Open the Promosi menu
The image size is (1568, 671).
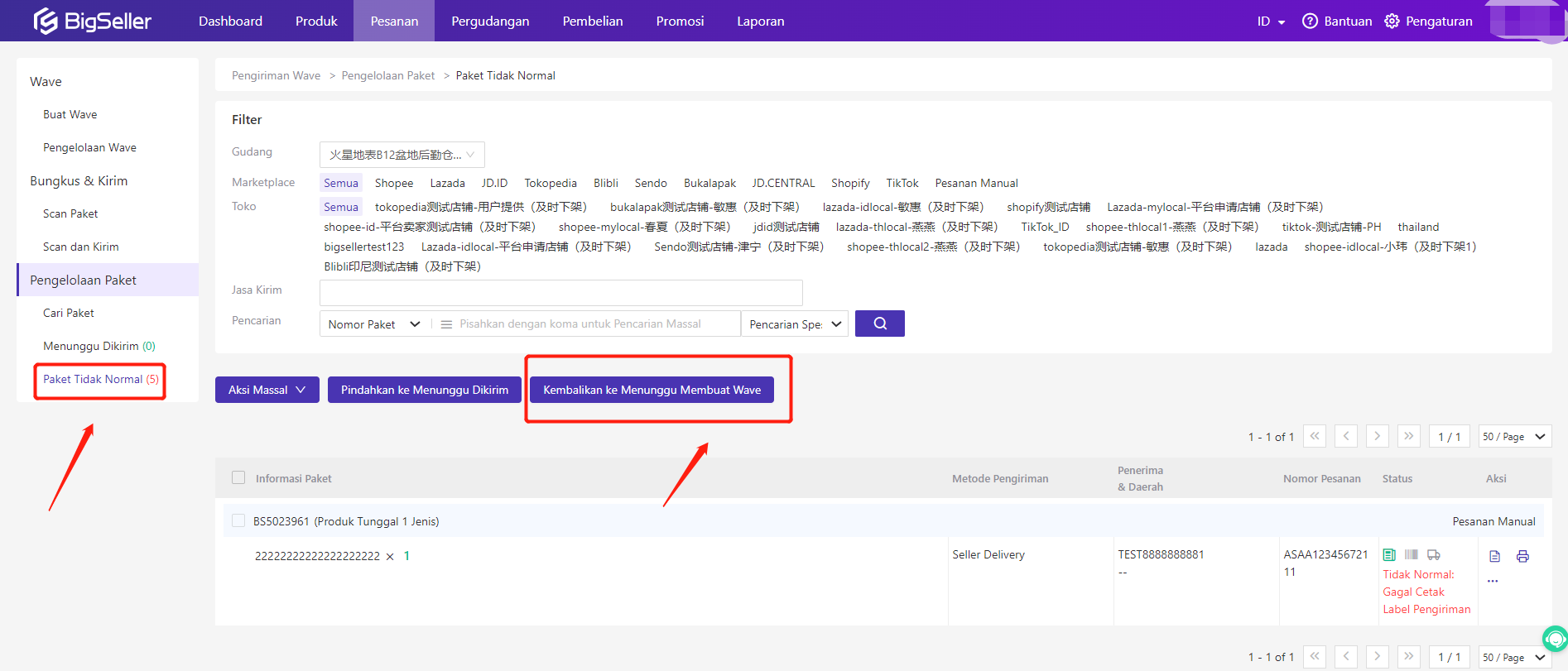[x=680, y=21]
